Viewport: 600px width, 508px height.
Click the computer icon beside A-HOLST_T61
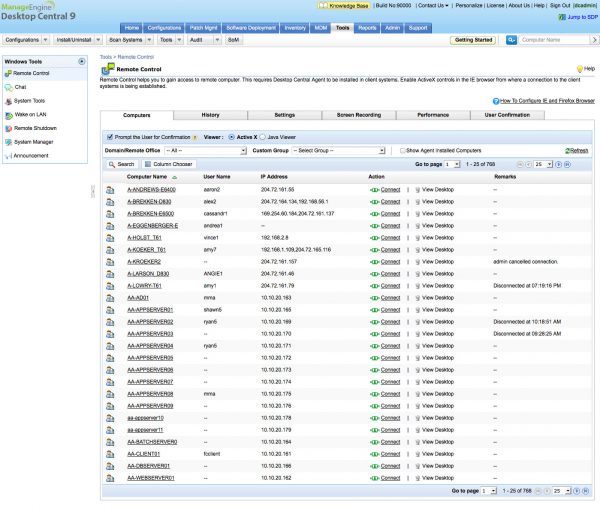(x=111, y=240)
